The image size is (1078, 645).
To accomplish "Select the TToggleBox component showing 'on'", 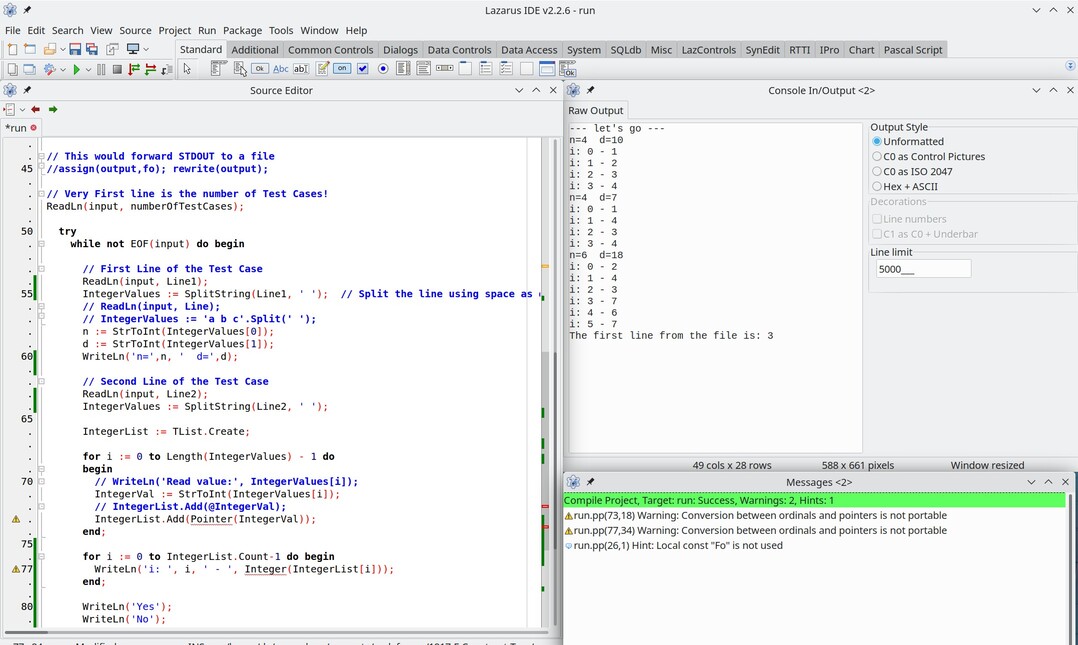I will coord(343,69).
